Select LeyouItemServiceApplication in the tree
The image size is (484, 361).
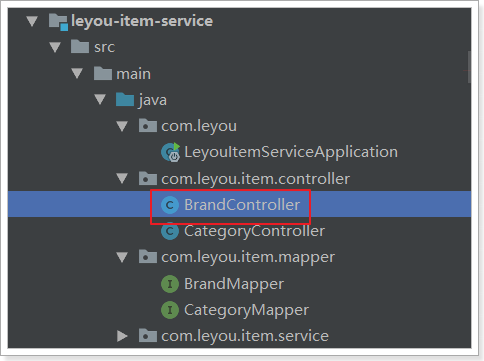pos(291,152)
